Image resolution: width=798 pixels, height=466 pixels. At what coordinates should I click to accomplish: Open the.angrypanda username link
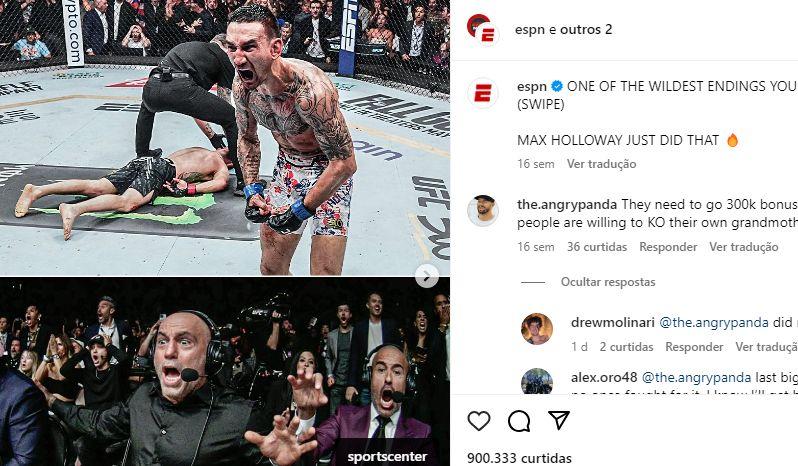tap(567, 205)
